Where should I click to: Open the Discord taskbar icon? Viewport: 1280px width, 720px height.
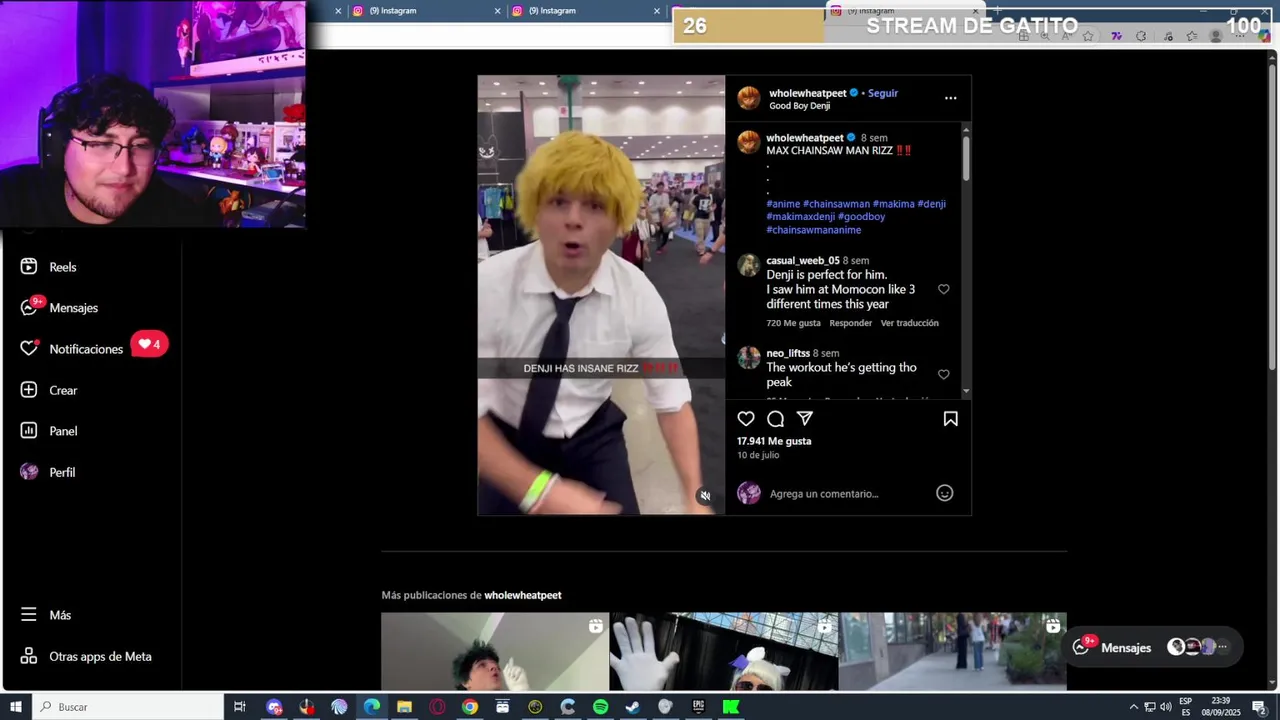coord(274,707)
